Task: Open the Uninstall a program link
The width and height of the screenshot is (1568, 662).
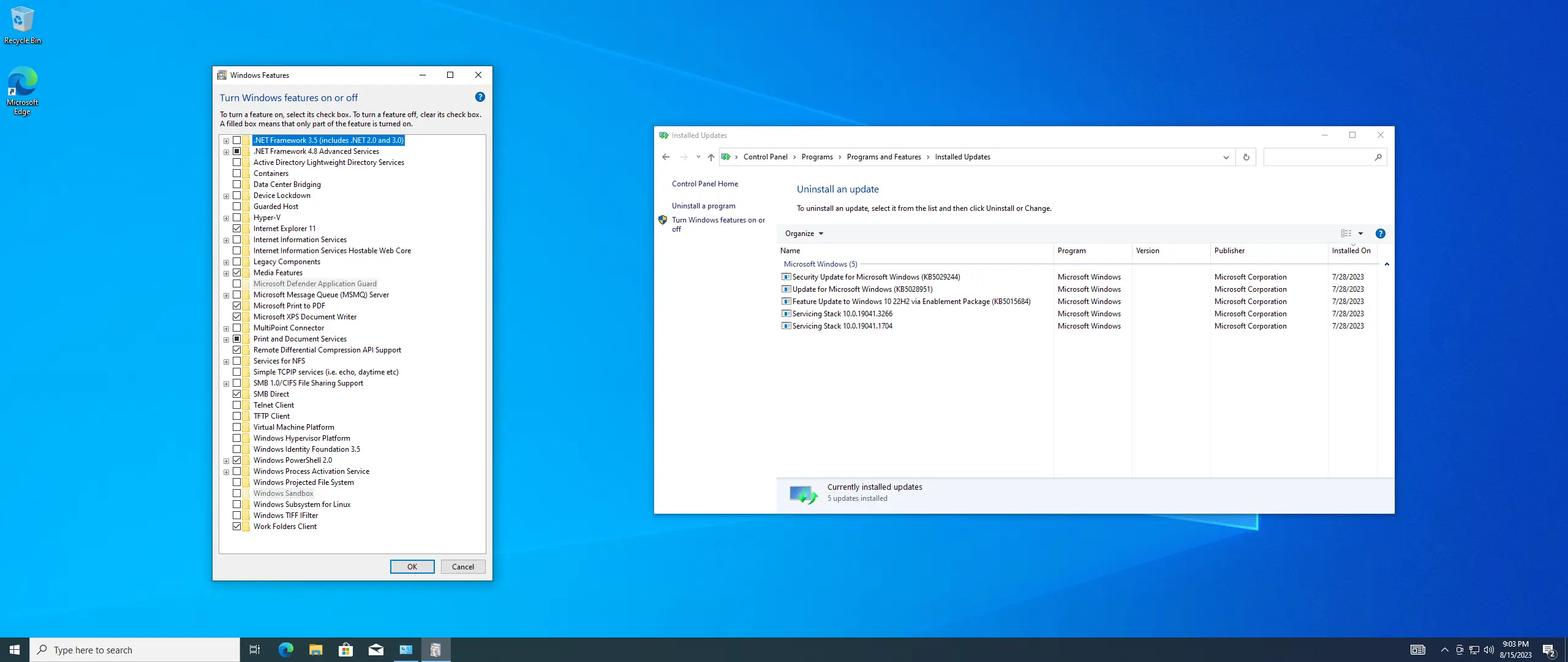Action: [x=703, y=206]
